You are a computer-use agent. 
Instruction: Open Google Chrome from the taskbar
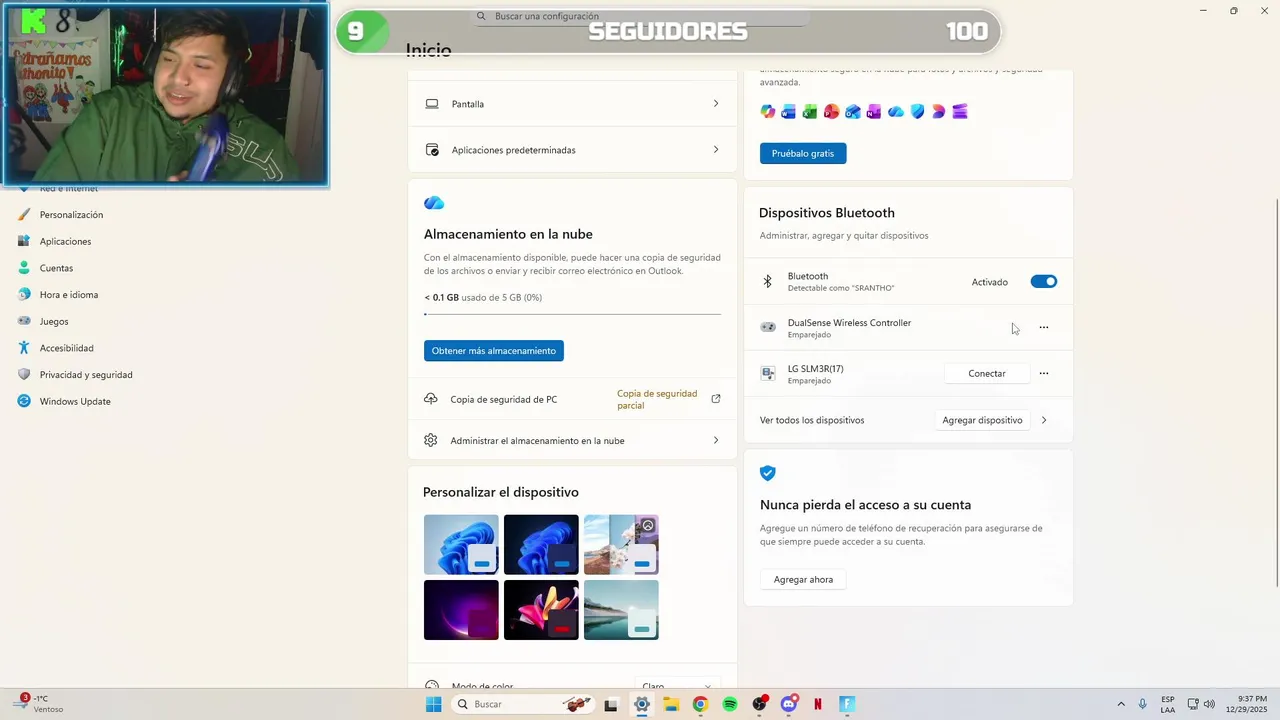(700, 704)
